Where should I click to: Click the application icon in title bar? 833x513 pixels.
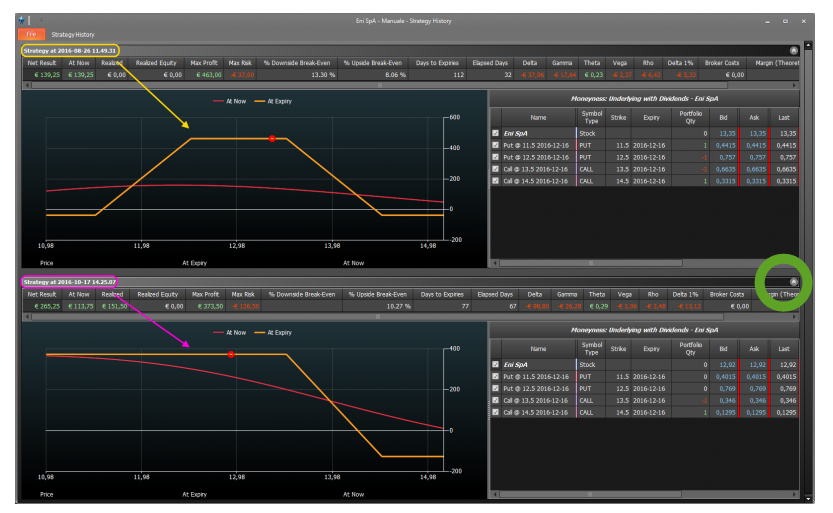pyautogui.click(x=22, y=20)
